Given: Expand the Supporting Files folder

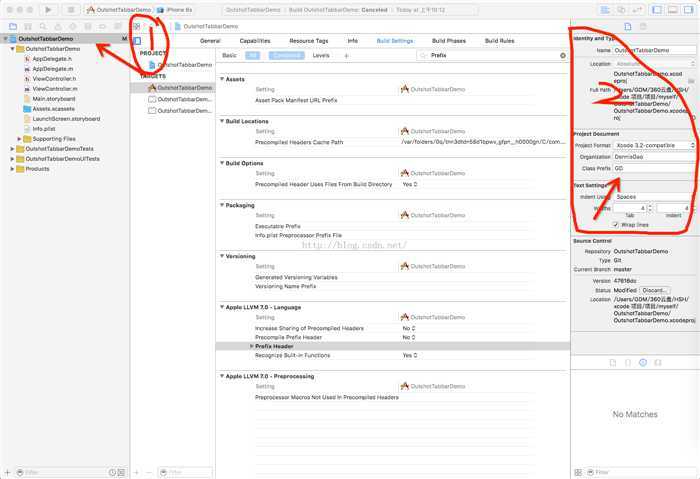Looking at the screenshot, I should 19,139.
